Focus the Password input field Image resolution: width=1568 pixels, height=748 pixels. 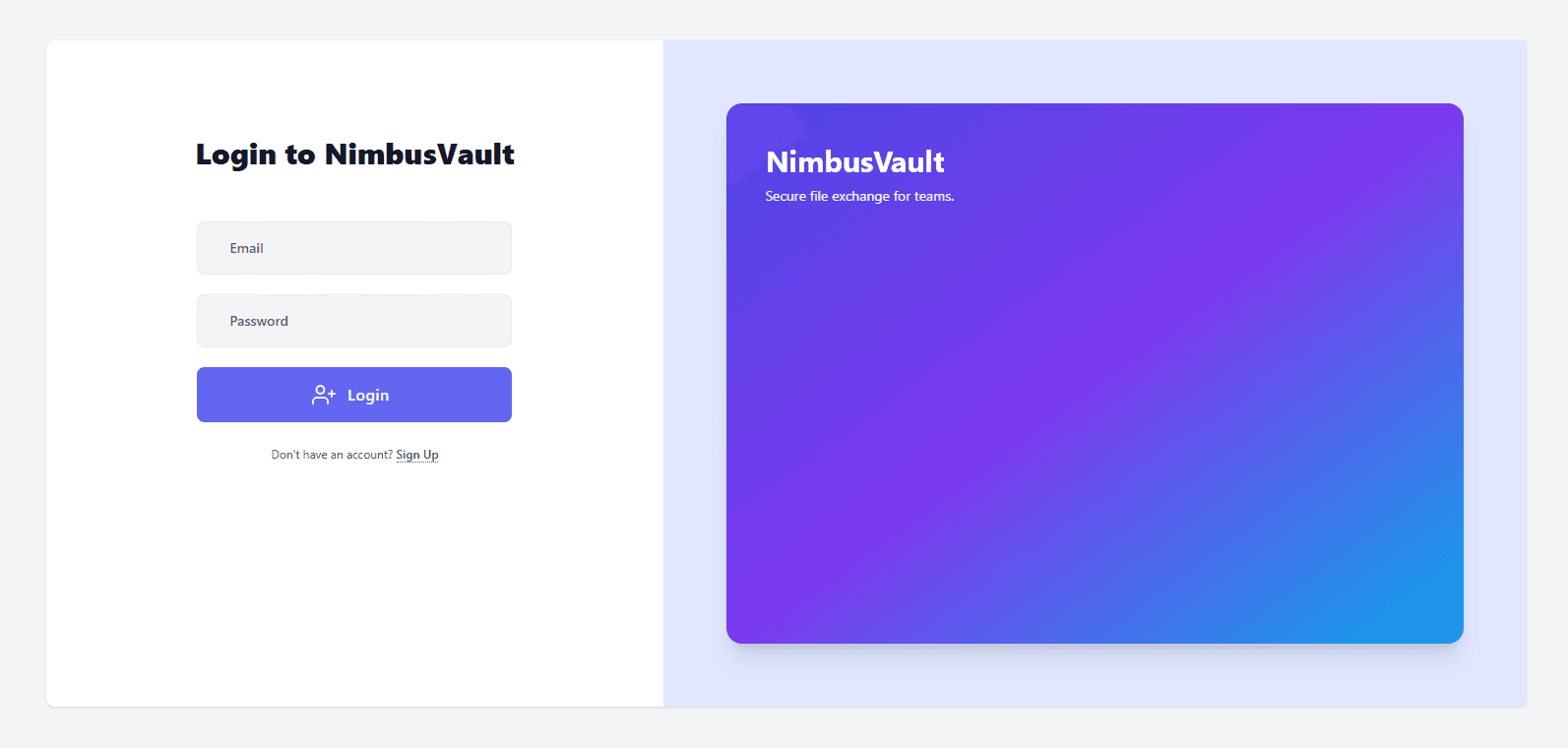(354, 321)
